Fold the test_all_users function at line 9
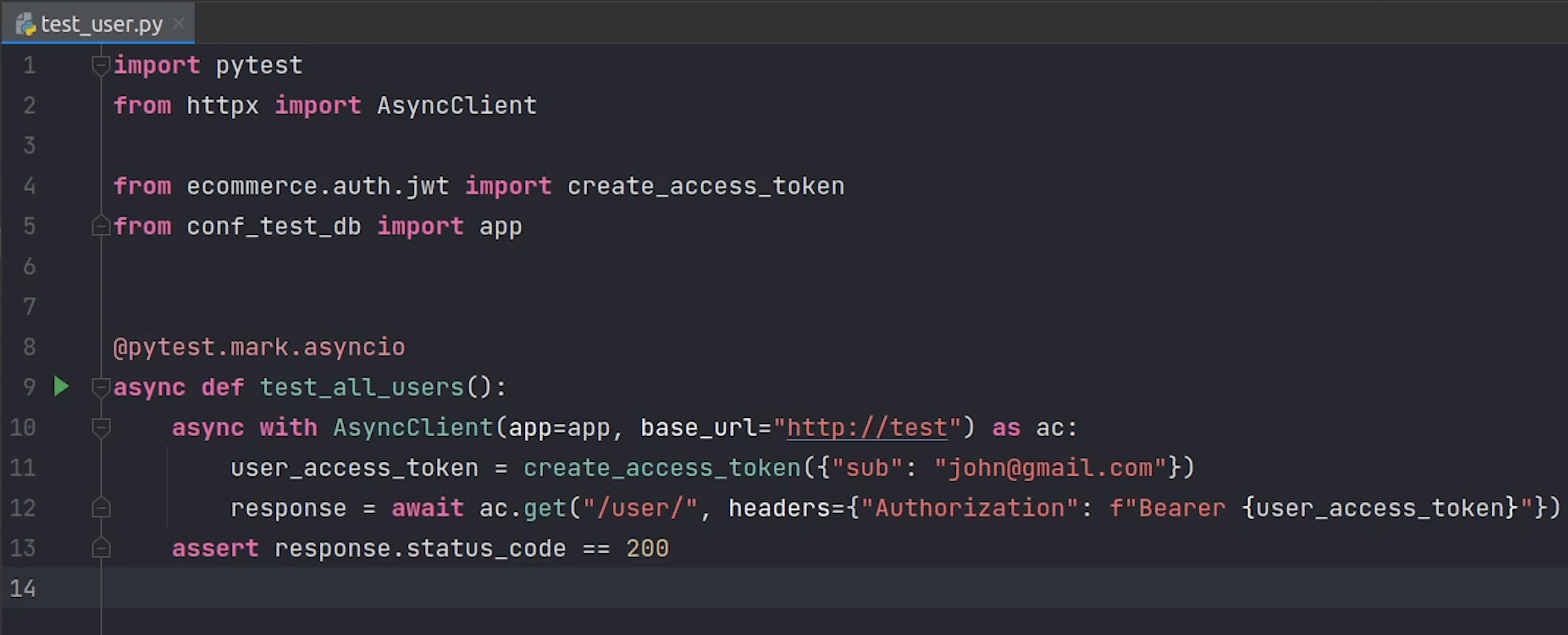Image resolution: width=1568 pixels, height=635 pixels. click(x=101, y=387)
